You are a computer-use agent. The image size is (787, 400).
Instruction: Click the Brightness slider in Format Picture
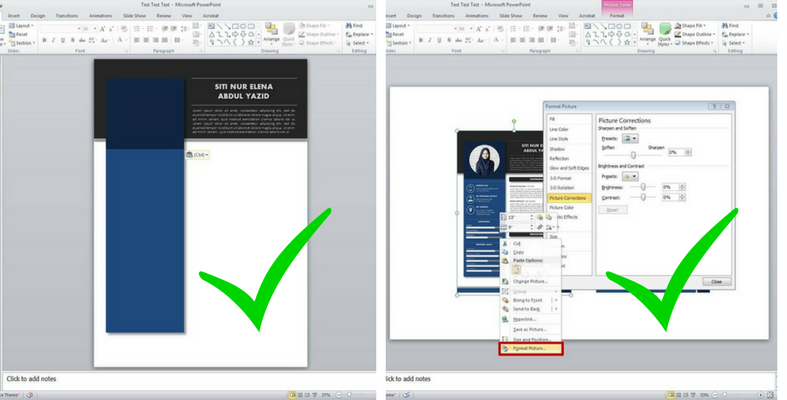tap(643, 187)
